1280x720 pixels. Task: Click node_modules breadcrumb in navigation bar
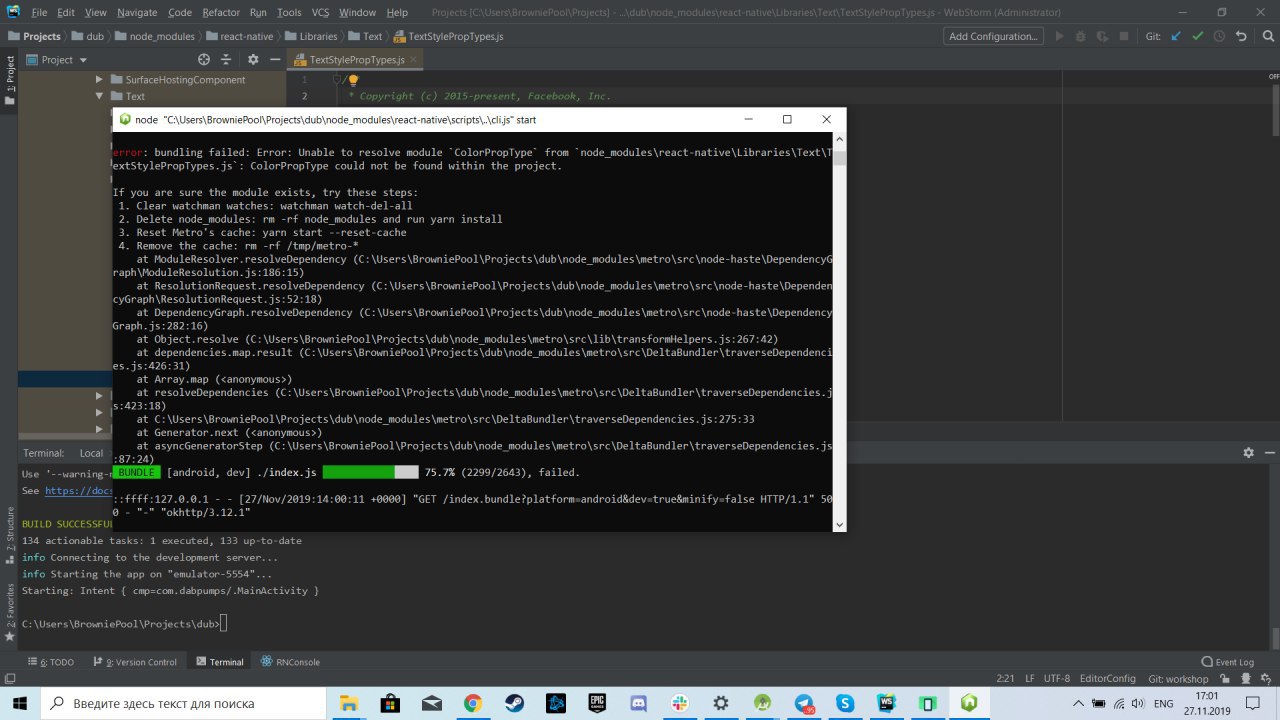(x=155, y=36)
